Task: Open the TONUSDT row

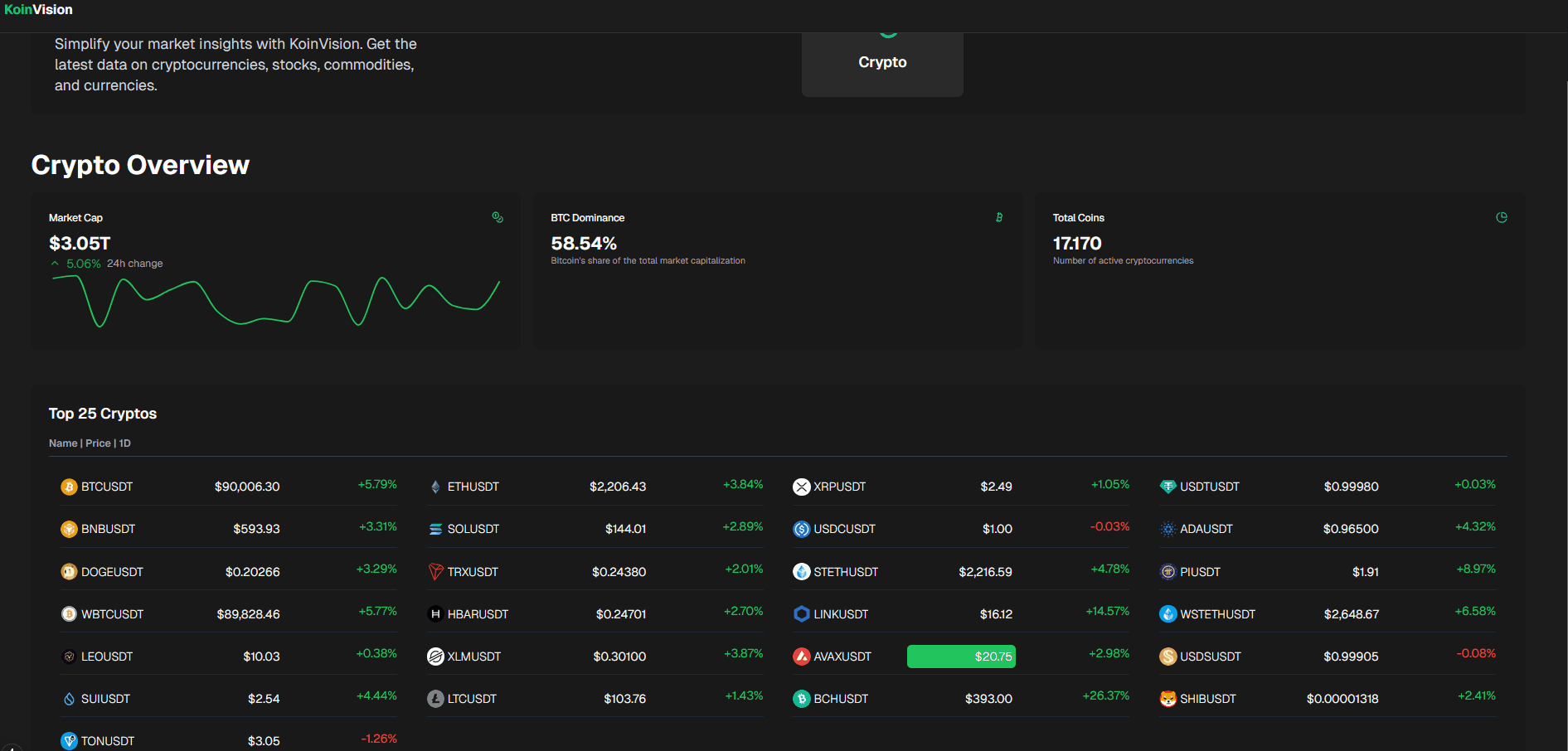Action: coord(108,741)
